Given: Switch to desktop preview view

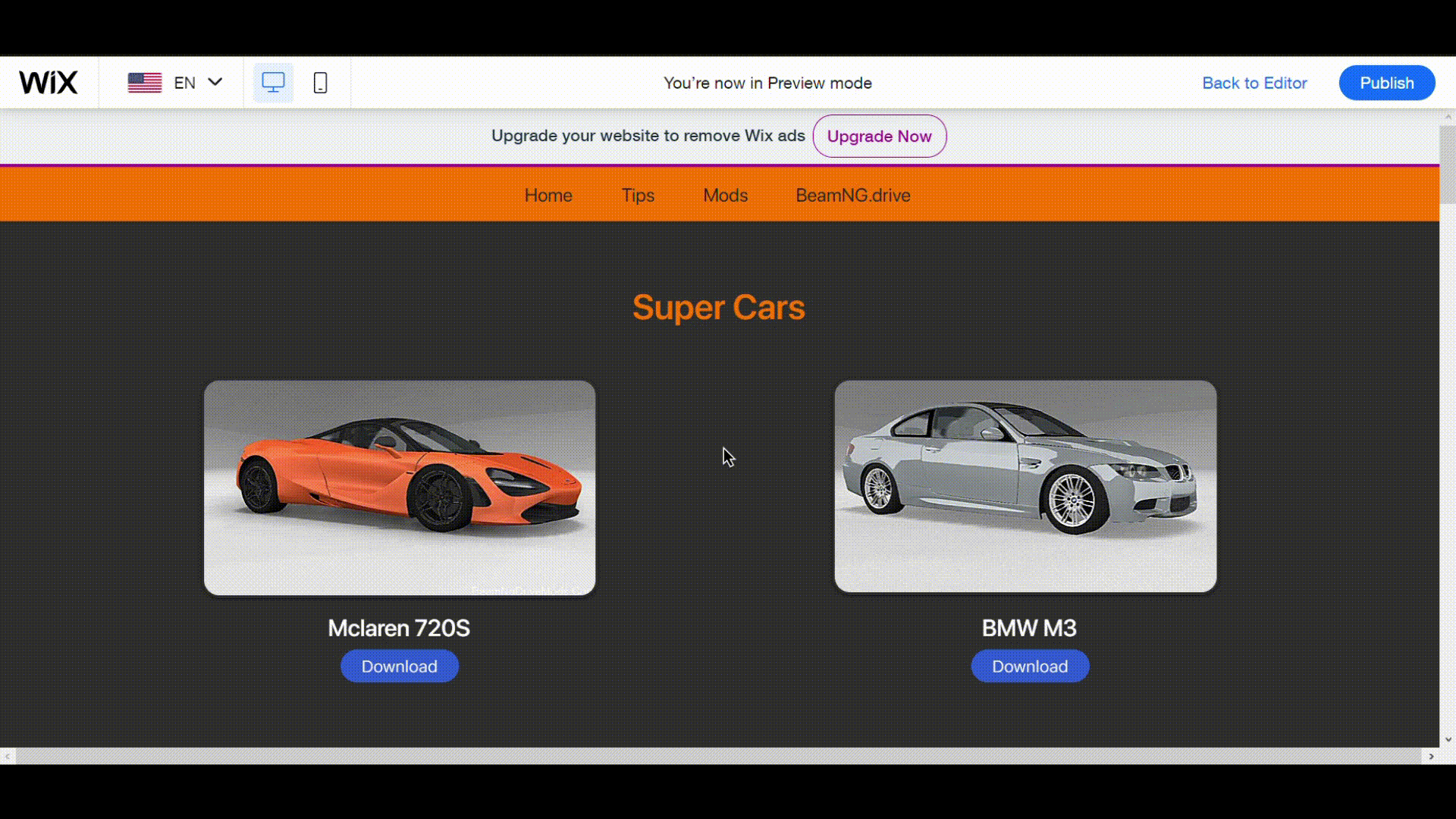Looking at the screenshot, I should [x=273, y=83].
